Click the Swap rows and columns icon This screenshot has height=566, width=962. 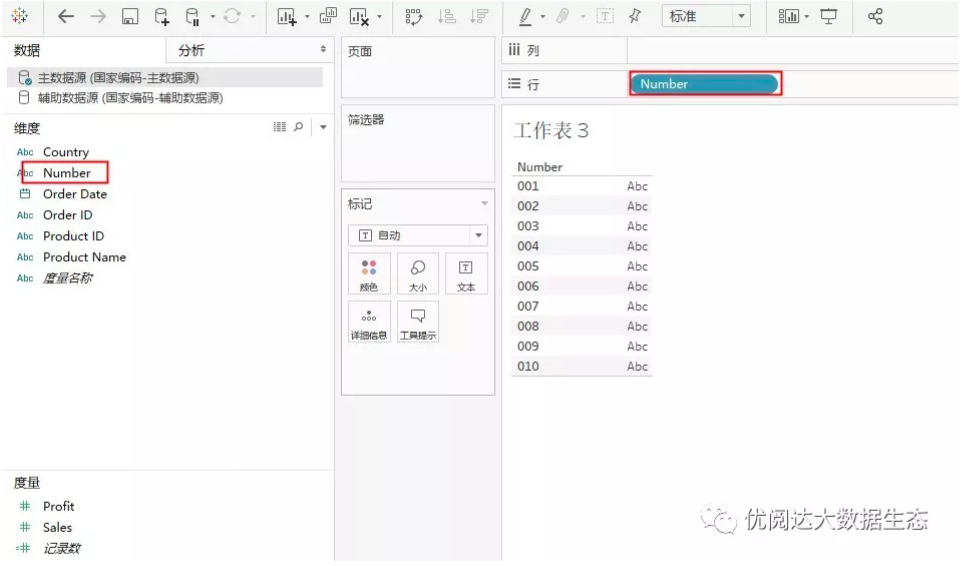[414, 17]
